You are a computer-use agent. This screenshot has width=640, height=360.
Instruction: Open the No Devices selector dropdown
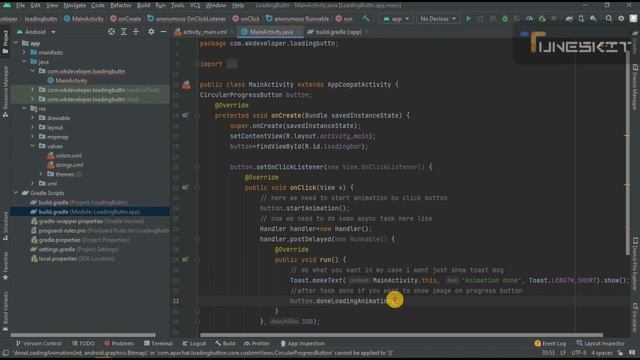coord(438,19)
